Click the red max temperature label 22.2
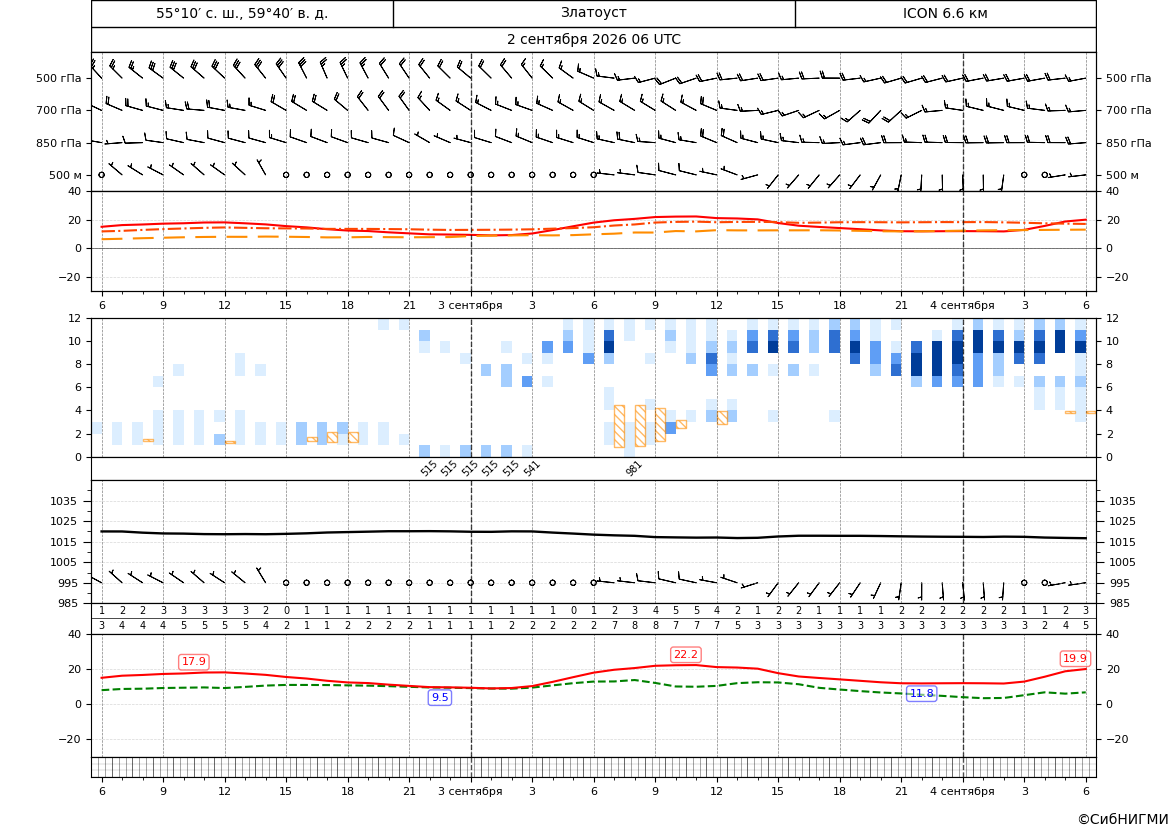 pos(685,655)
